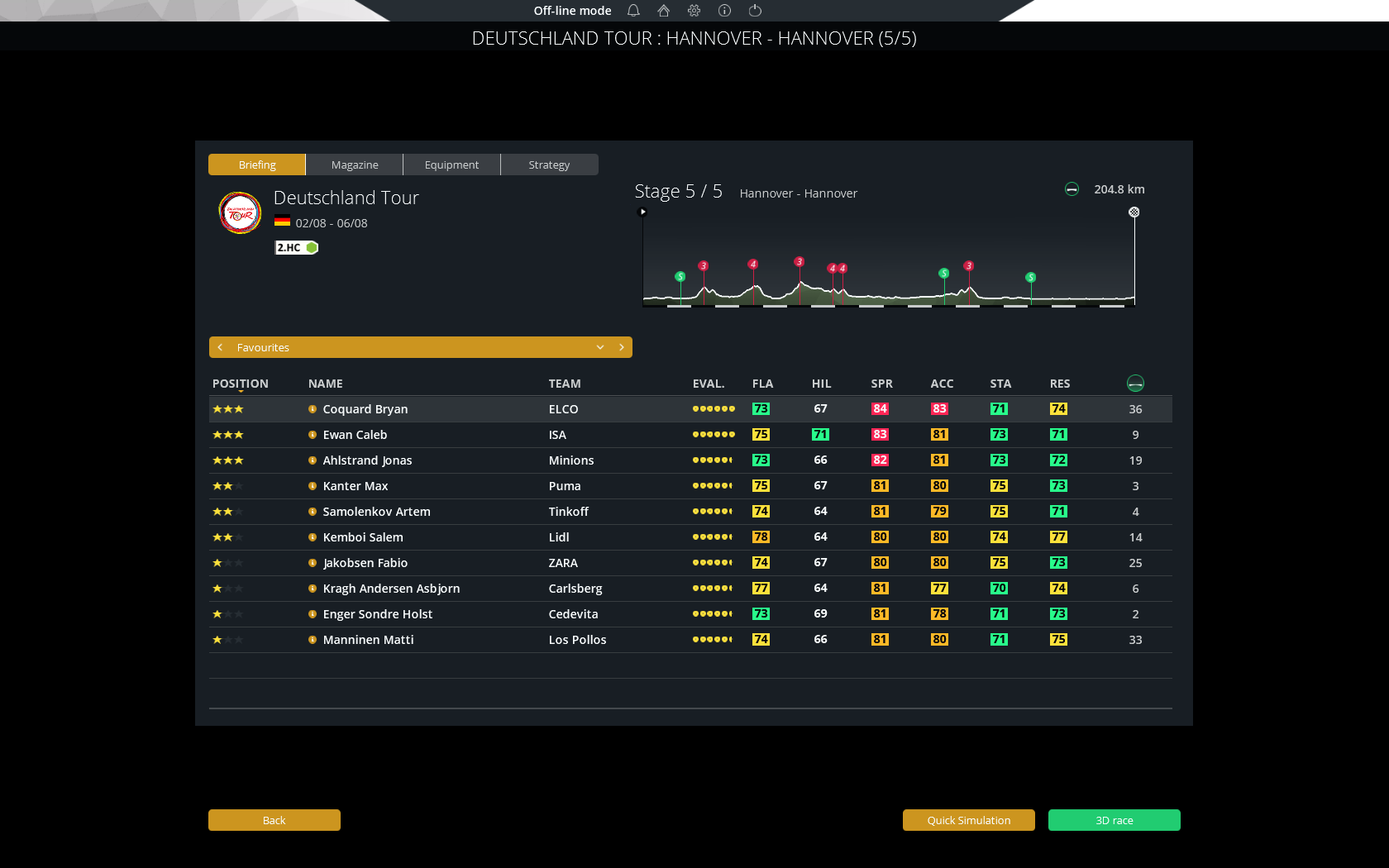Select rider Samolenkov Artem
This screenshot has width=1389, height=868.
376,512
